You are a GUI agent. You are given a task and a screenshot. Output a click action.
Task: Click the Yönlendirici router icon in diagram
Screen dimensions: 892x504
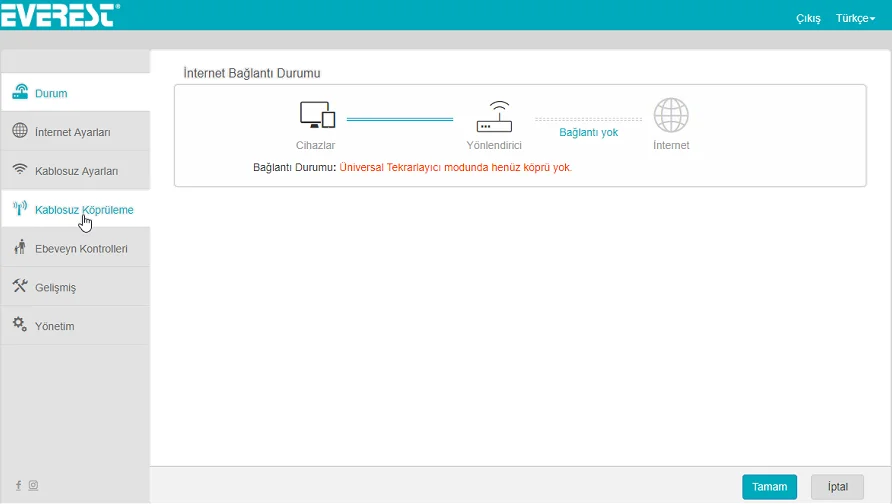tap(494, 116)
